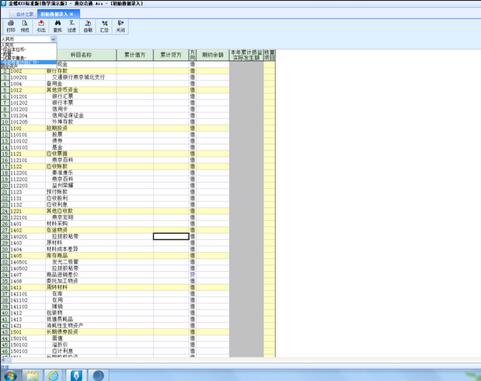Screen dimensions: 481x381
Task: Collapse the currency dropdown arrow
Action: coord(53,39)
